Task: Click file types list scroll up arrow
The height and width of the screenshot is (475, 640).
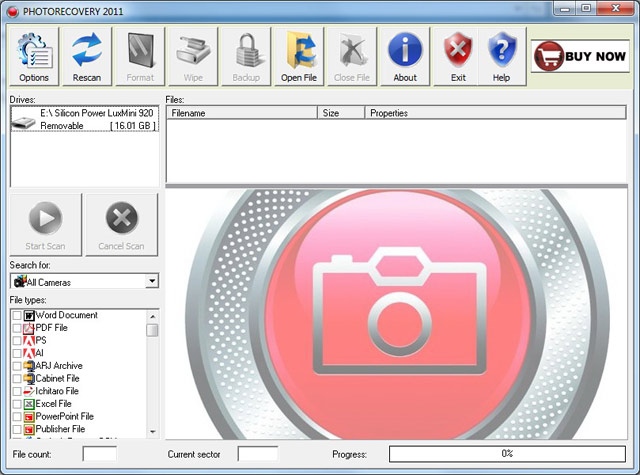Action: tap(152, 317)
